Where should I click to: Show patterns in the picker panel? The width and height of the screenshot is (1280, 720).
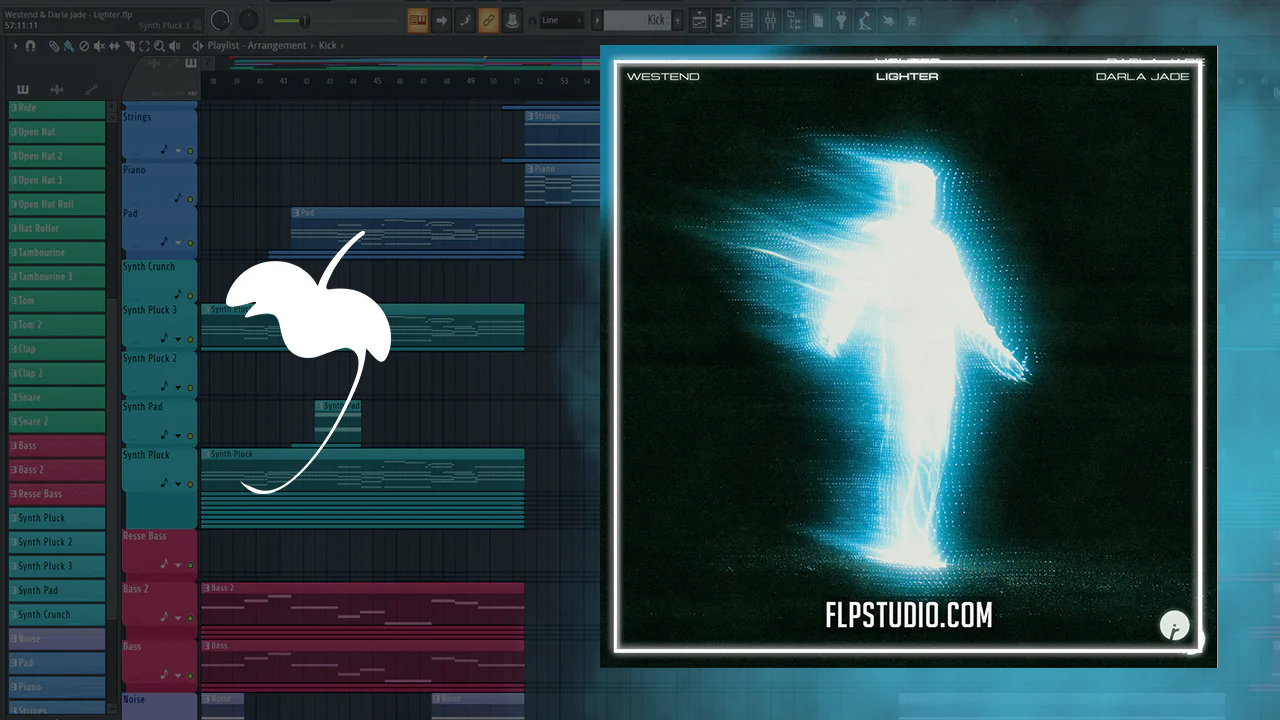(23, 89)
